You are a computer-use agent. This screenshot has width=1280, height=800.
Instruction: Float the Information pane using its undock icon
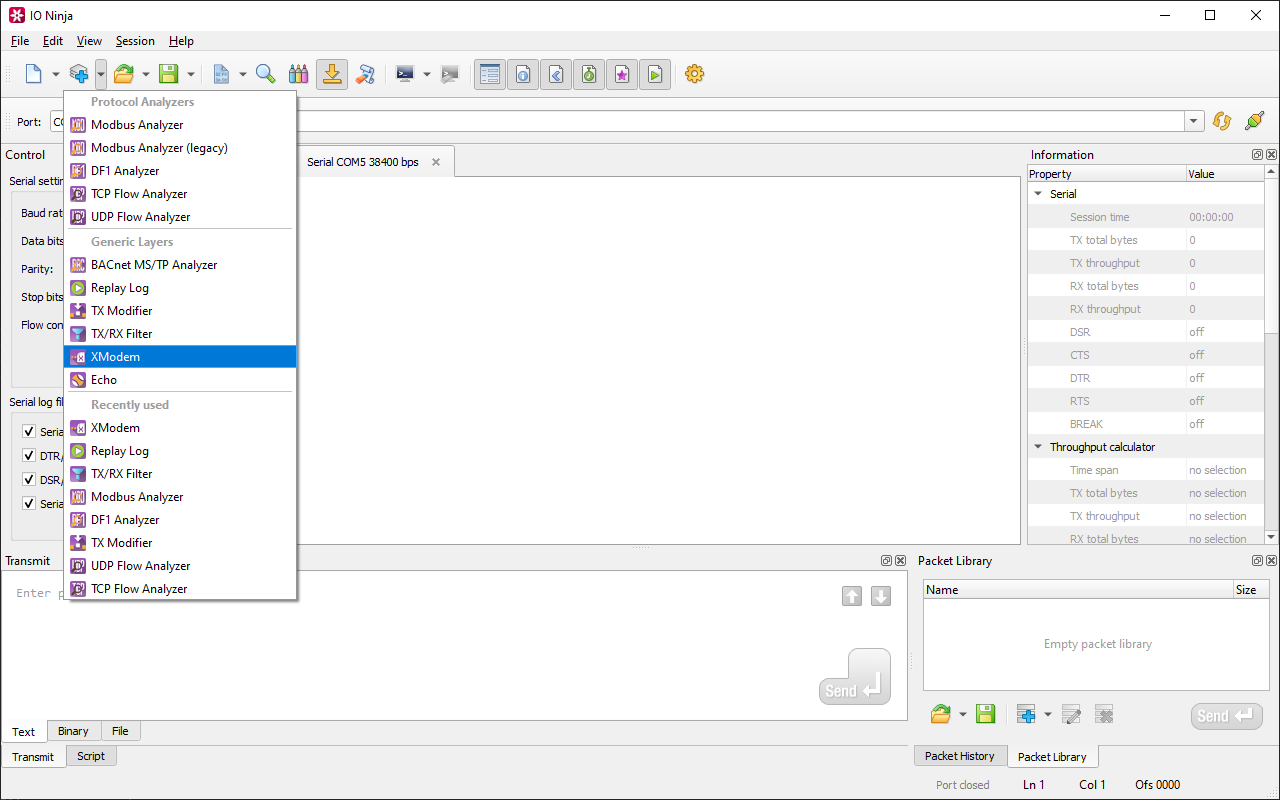click(1257, 155)
